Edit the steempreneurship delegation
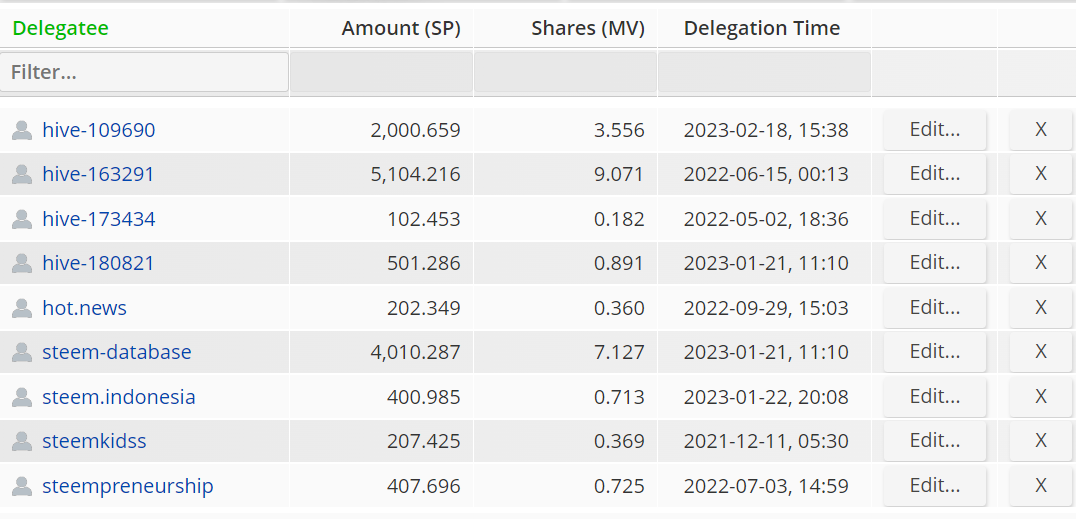The width and height of the screenshot is (1076, 519). tap(935, 486)
